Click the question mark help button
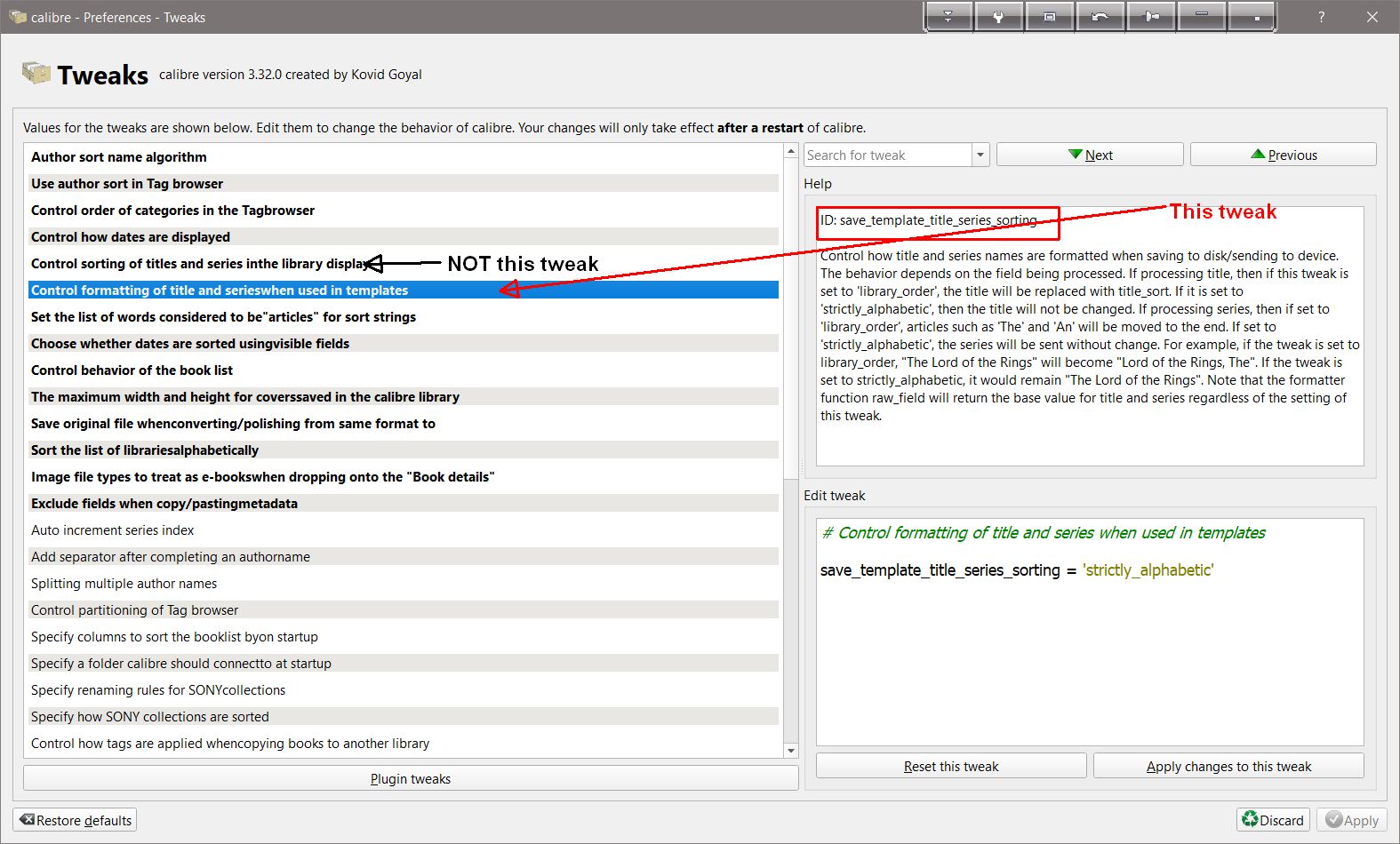 point(1322,17)
